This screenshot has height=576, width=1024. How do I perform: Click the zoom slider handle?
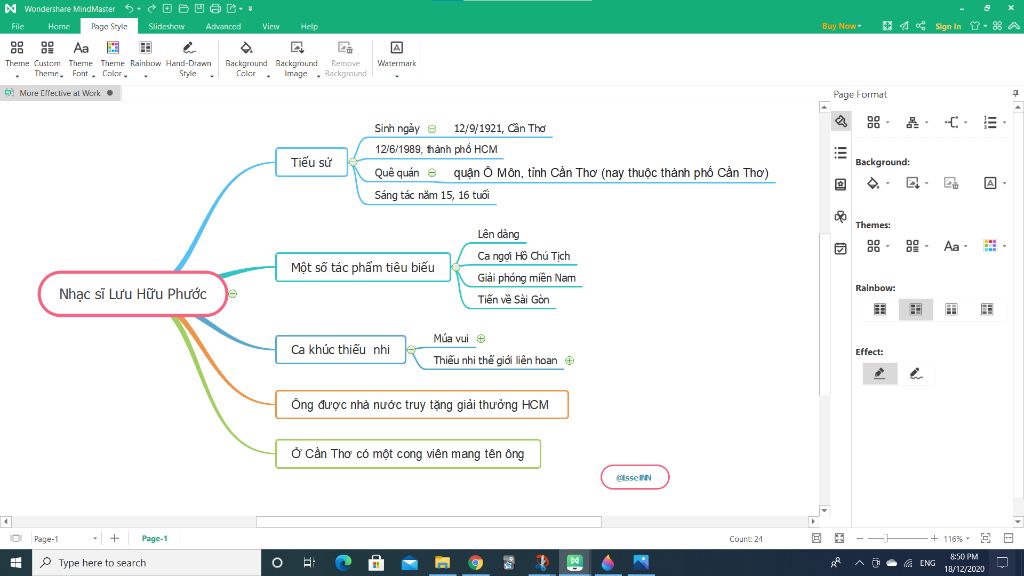(x=886, y=538)
